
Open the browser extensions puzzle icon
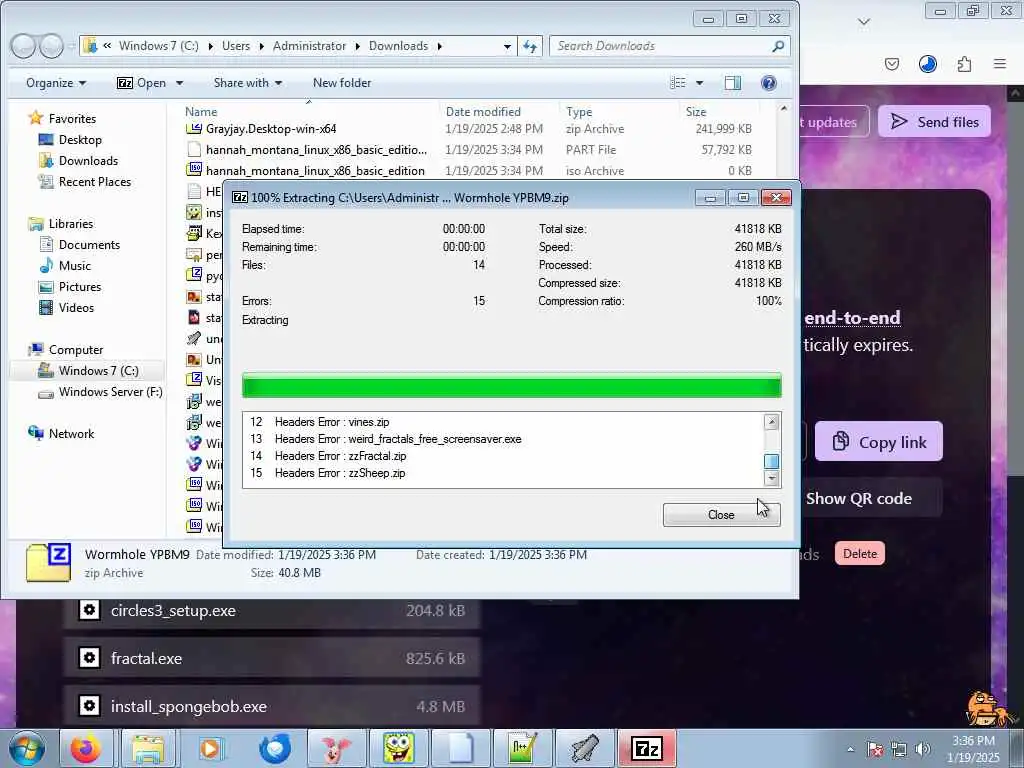pos(964,64)
